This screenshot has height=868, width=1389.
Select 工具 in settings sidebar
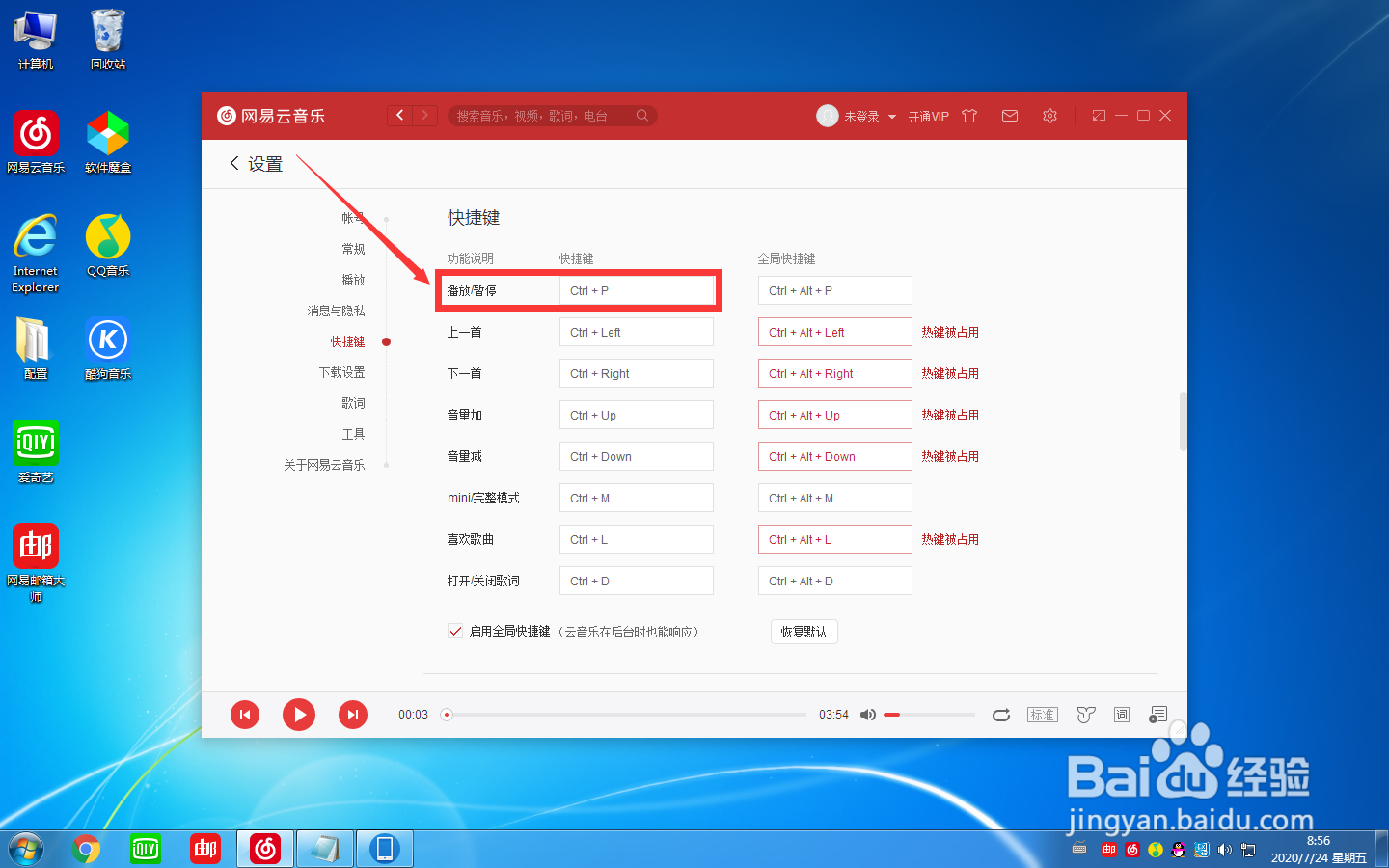[353, 434]
